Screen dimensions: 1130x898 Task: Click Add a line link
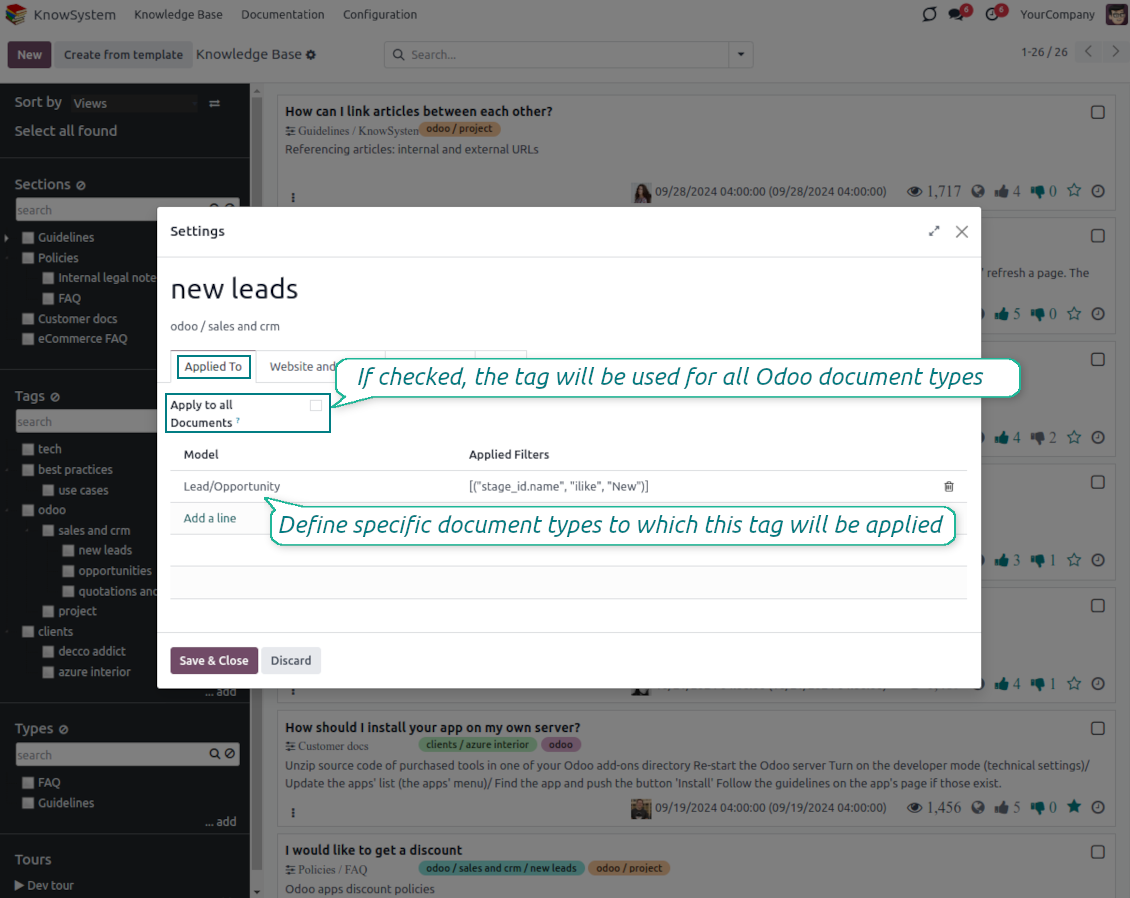[x=210, y=518]
